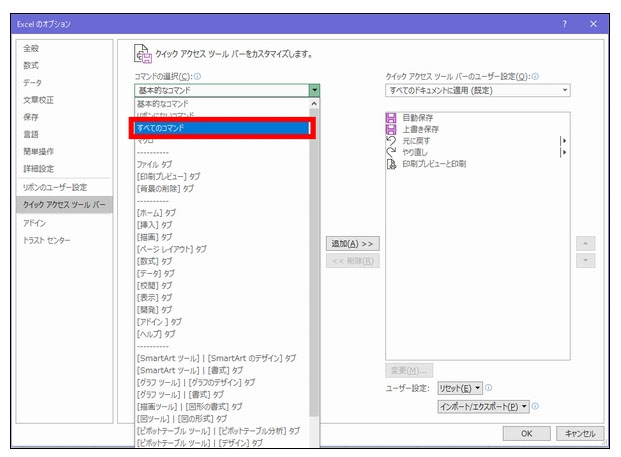Open 数式 options category
The image size is (621, 457).
pyautogui.click(x=64, y=65)
